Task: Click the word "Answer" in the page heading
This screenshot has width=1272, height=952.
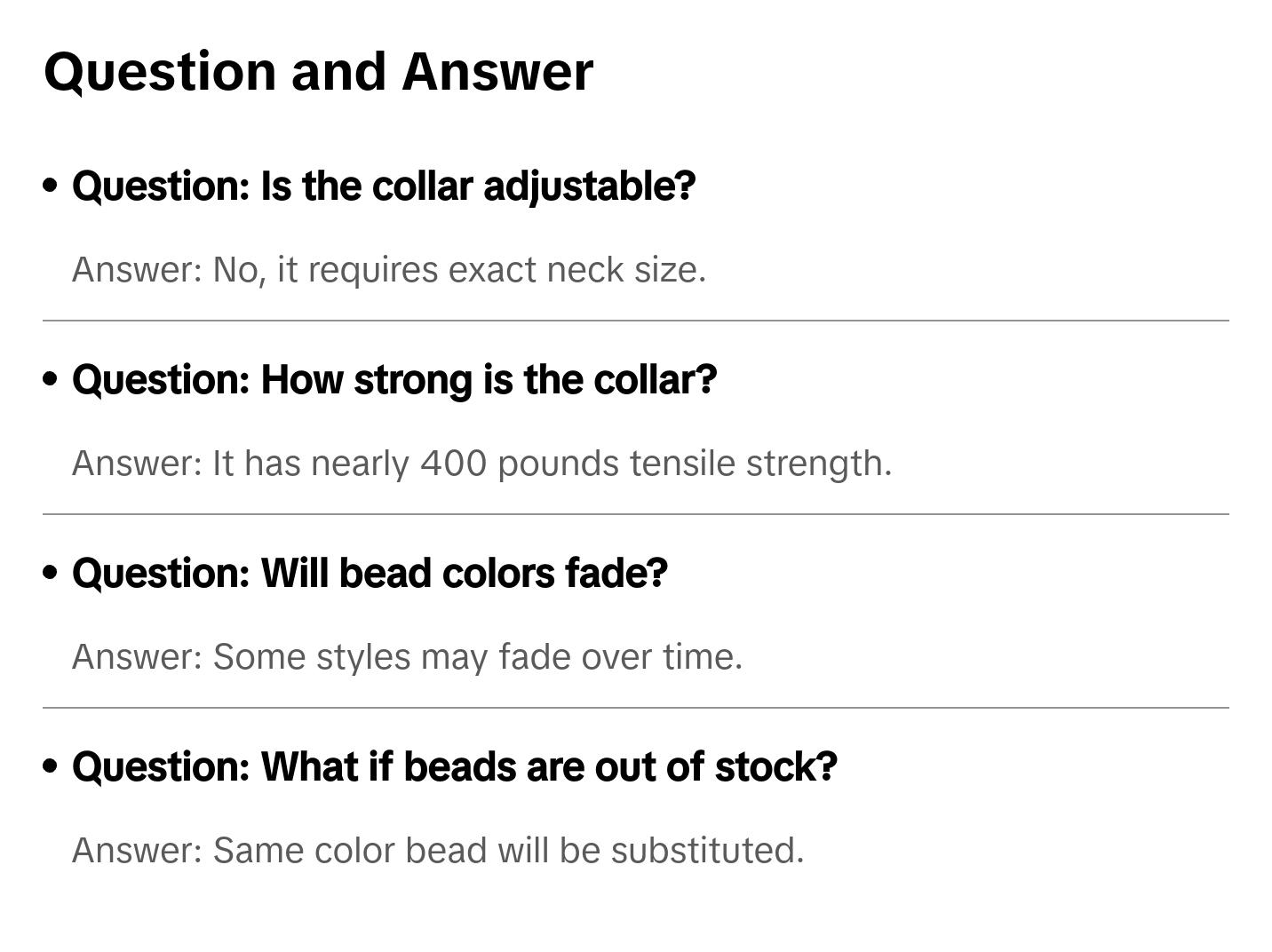Action: pyautogui.click(x=497, y=71)
